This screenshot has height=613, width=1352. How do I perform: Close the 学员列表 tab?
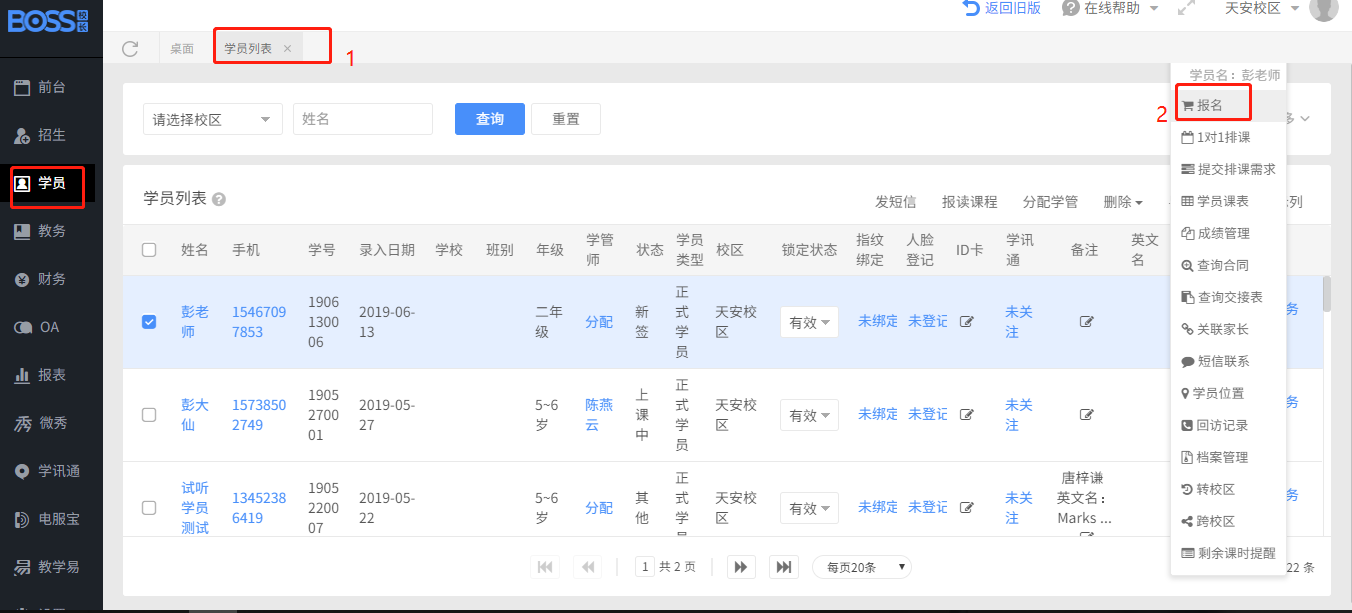[288, 48]
